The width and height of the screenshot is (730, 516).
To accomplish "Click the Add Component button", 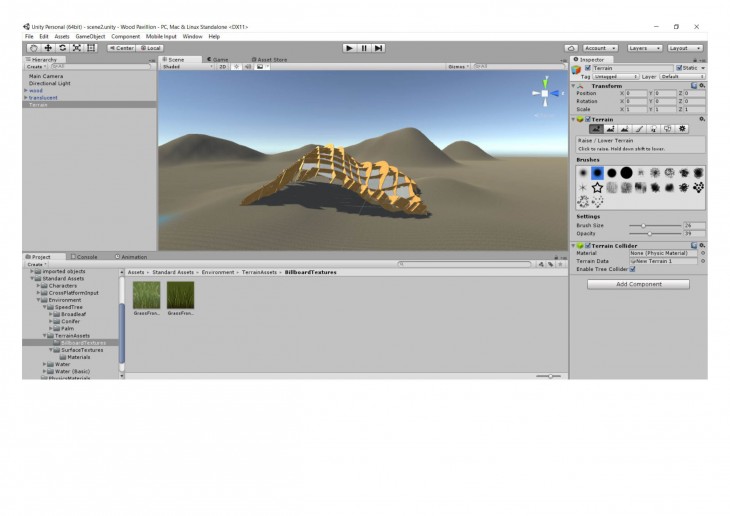I will (638, 284).
